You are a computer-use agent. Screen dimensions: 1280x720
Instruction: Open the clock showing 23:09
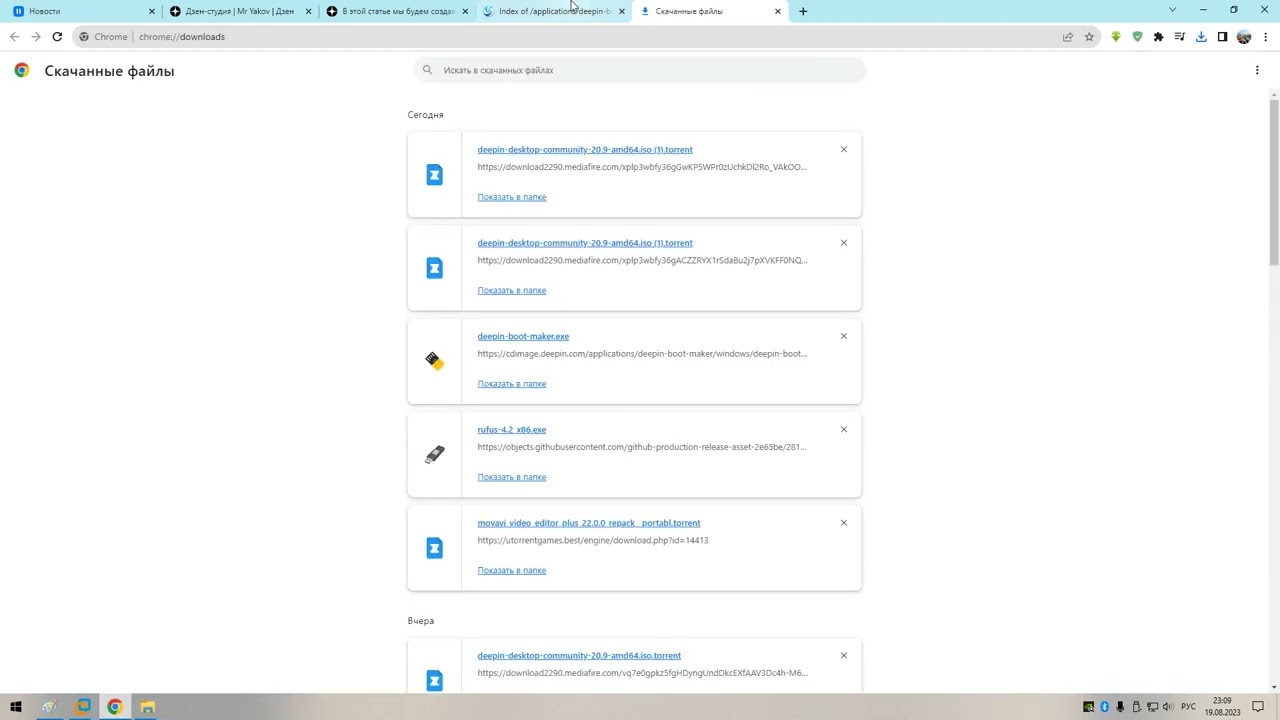pyautogui.click(x=1222, y=707)
